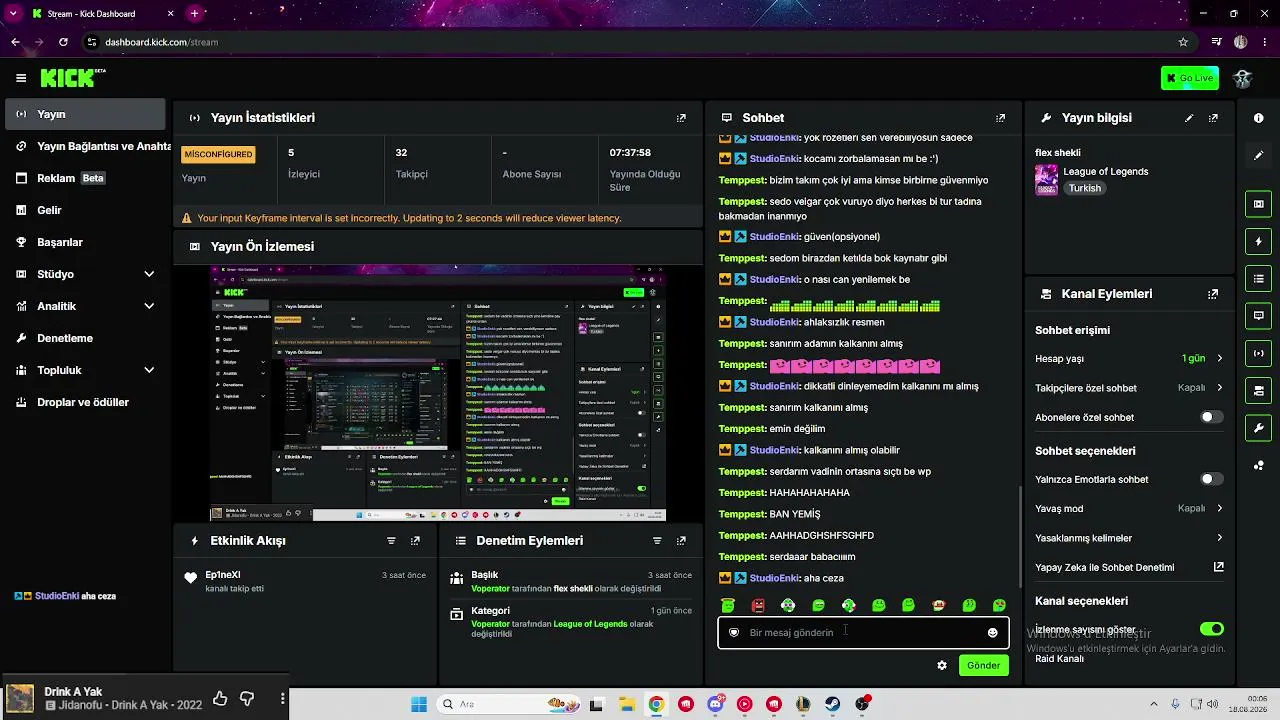The height and width of the screenshot is (720, 1280).
Task: Click the Bir mesaj gönderin chat input
Action: click(863, 632)
